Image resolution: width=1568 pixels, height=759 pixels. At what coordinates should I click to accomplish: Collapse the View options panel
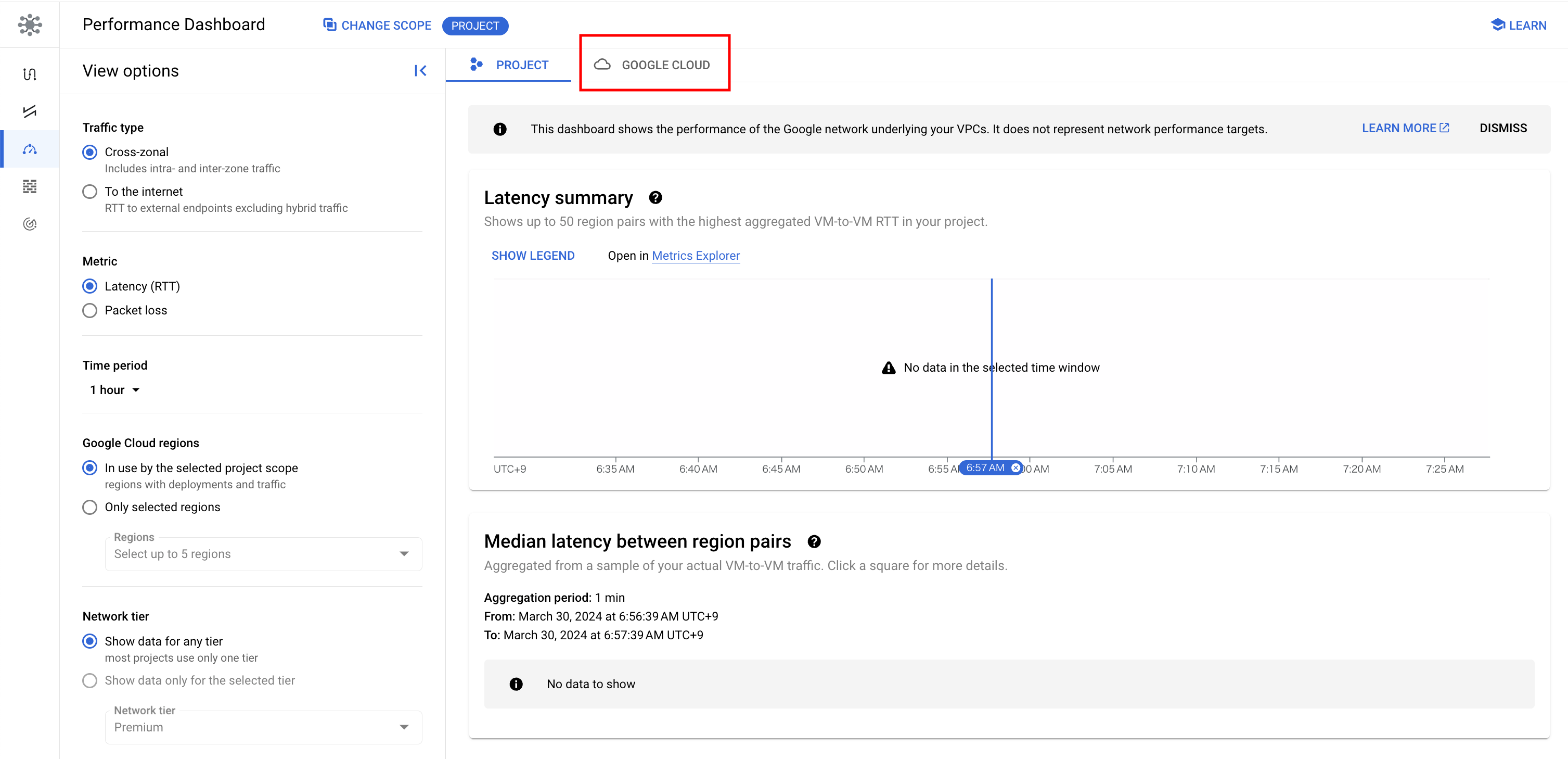pyautogui.click(x=420, y=71)
